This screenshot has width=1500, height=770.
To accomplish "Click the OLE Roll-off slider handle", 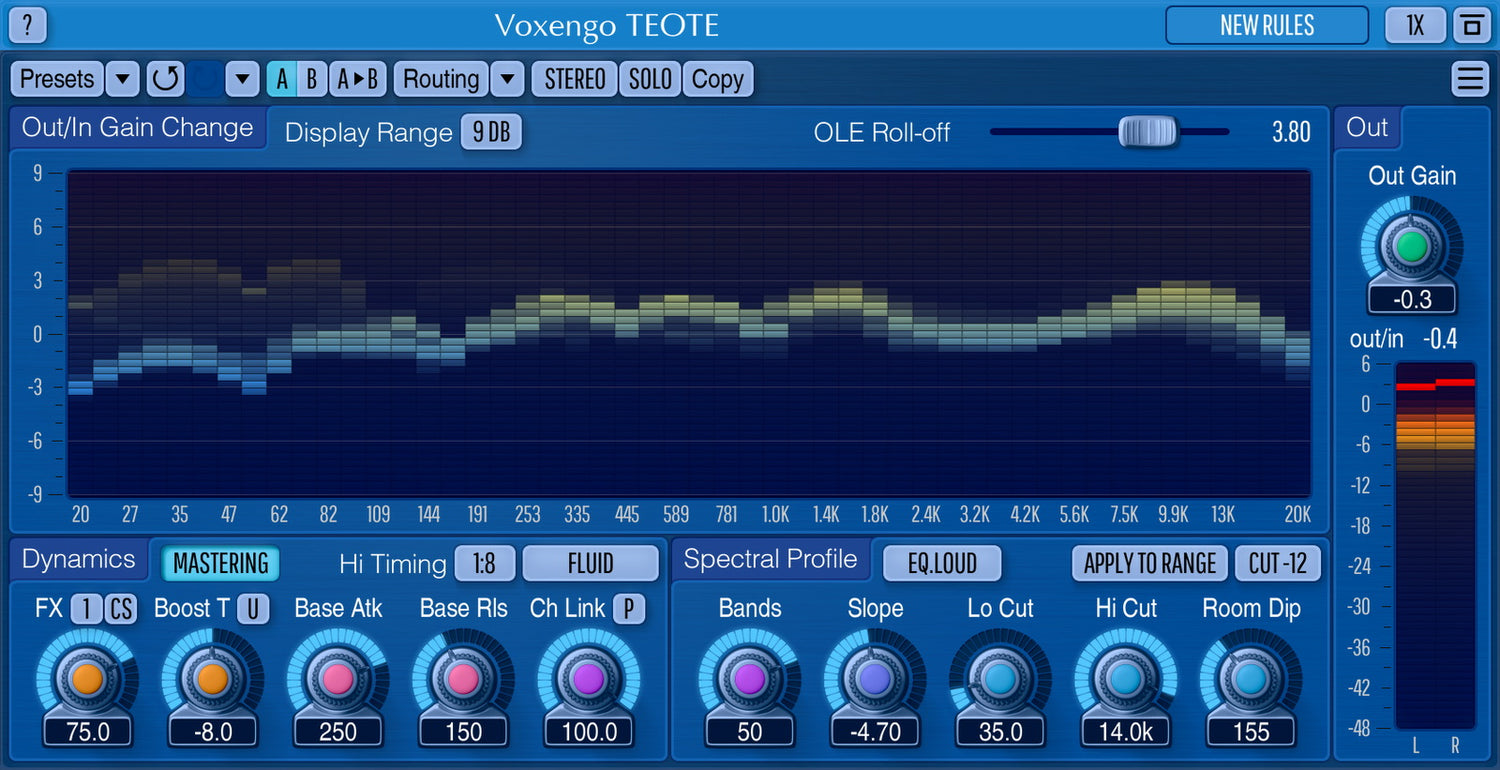I will (1147, 132).
